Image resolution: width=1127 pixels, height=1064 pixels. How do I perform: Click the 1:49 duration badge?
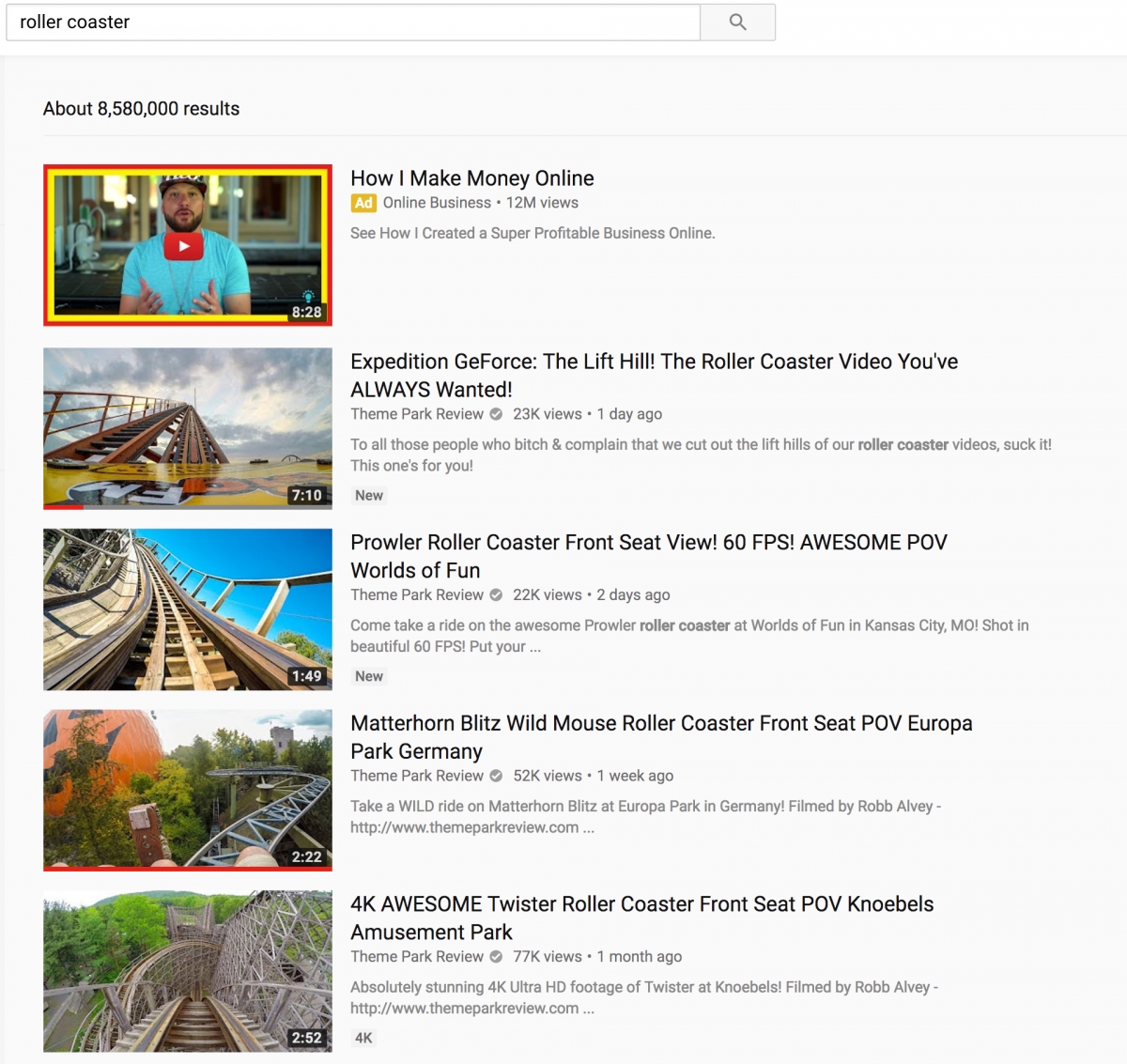(306, 676)
